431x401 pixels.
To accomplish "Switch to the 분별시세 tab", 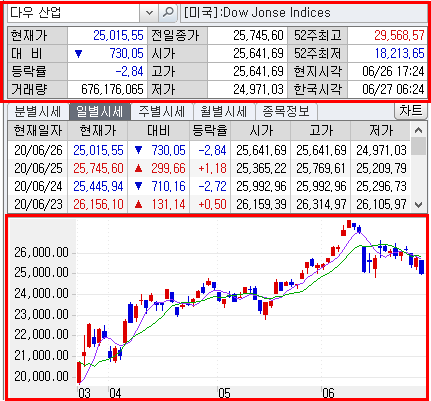I will point(38,112).
